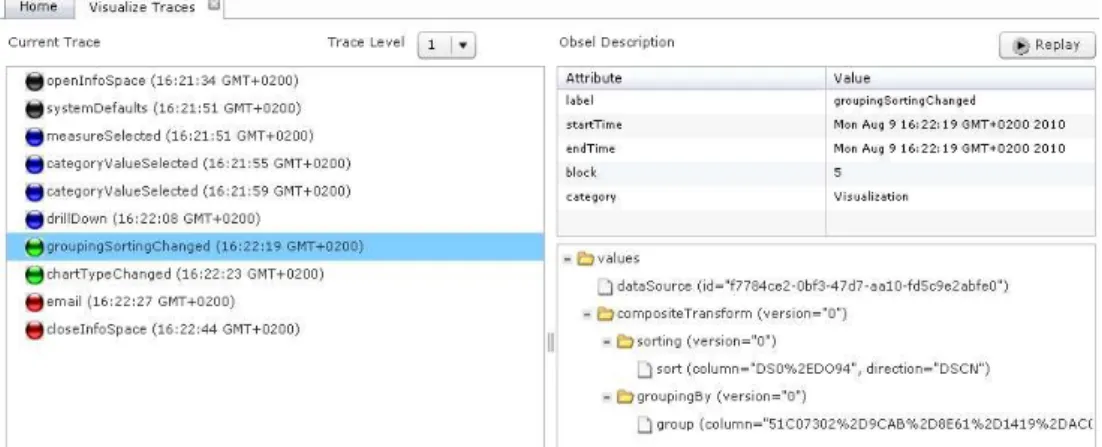Image resolution: width=1102 pixels, height=447 pixels.
Task: Click the endTime attribute cell
Action: [692, 149]
